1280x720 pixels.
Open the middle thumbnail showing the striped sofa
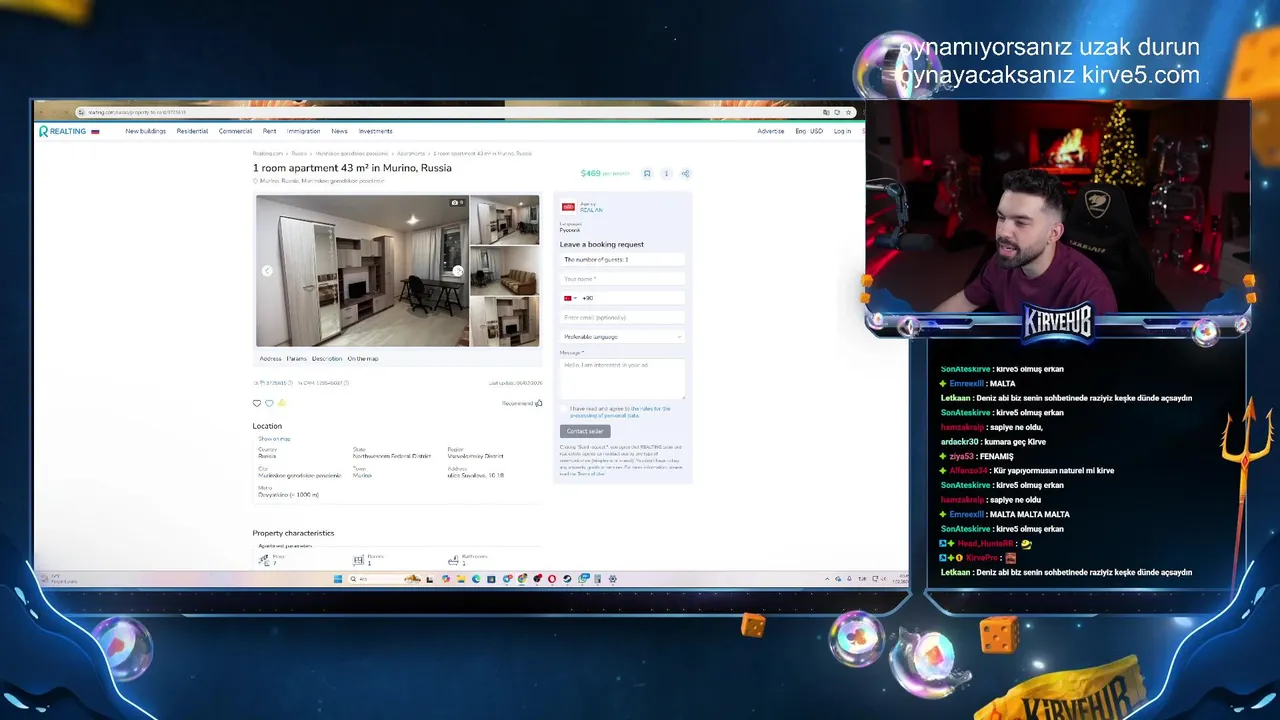[x=505, y=270]
